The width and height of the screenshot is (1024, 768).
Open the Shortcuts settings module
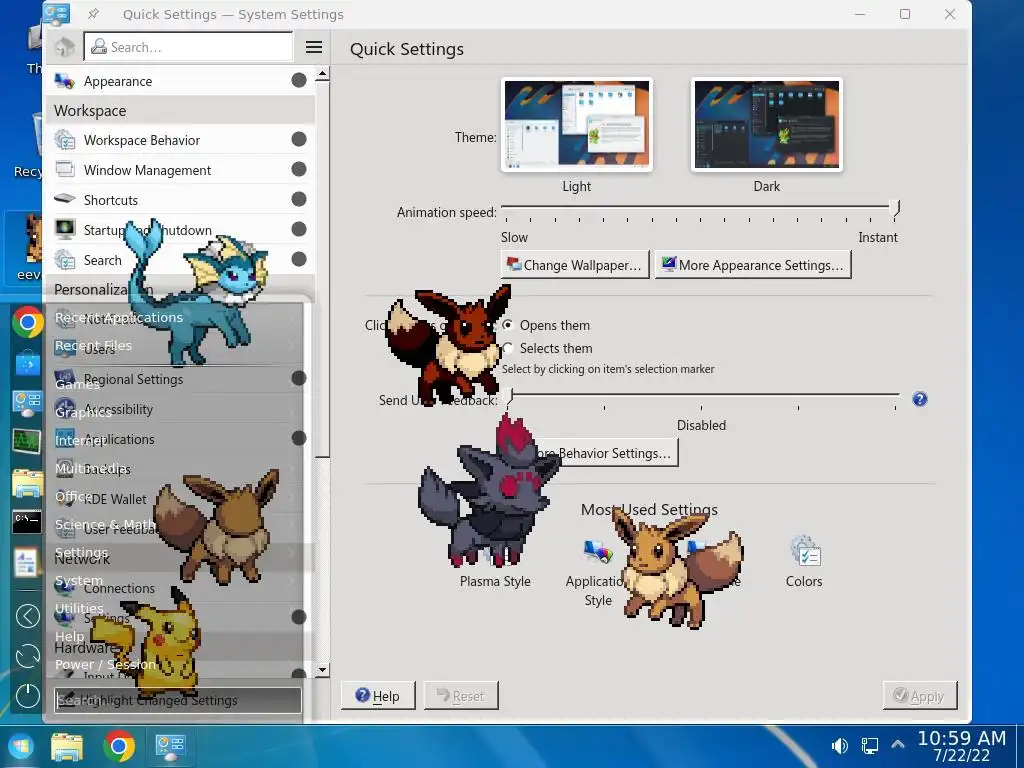tap(179, 200)
